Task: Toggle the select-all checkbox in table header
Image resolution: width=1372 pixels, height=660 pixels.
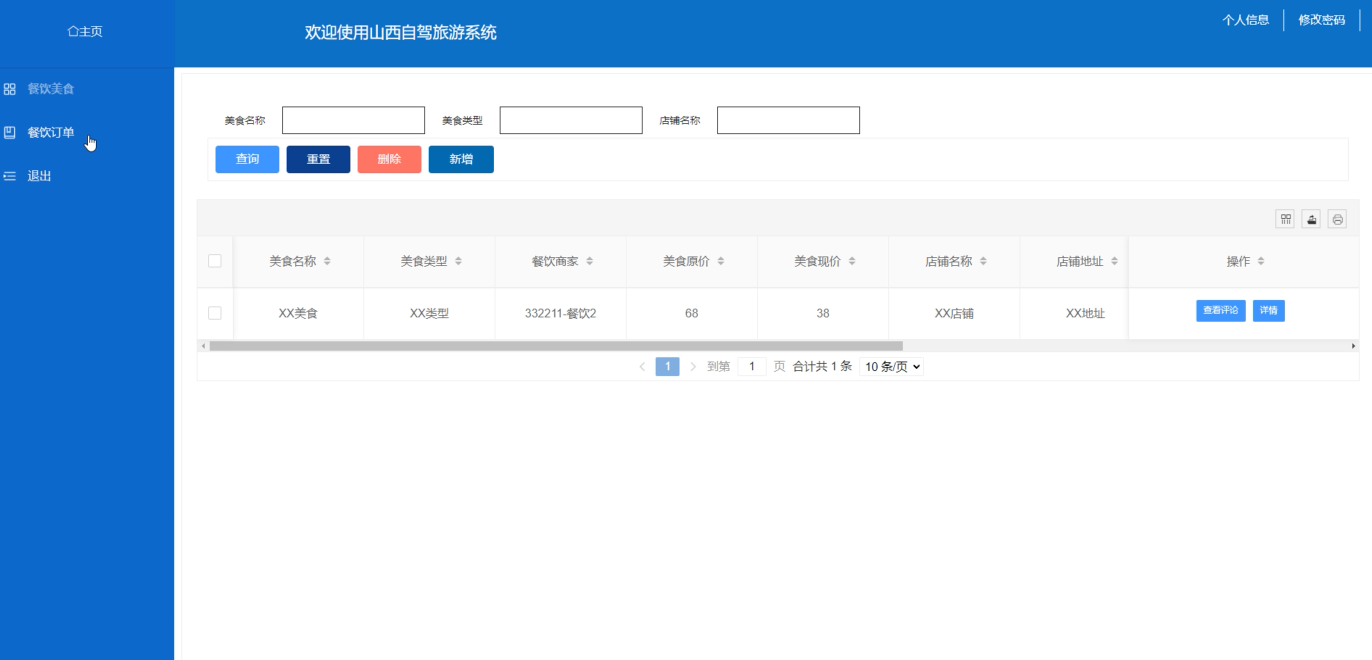Action: pyautogui.click(x=215, y=261)
